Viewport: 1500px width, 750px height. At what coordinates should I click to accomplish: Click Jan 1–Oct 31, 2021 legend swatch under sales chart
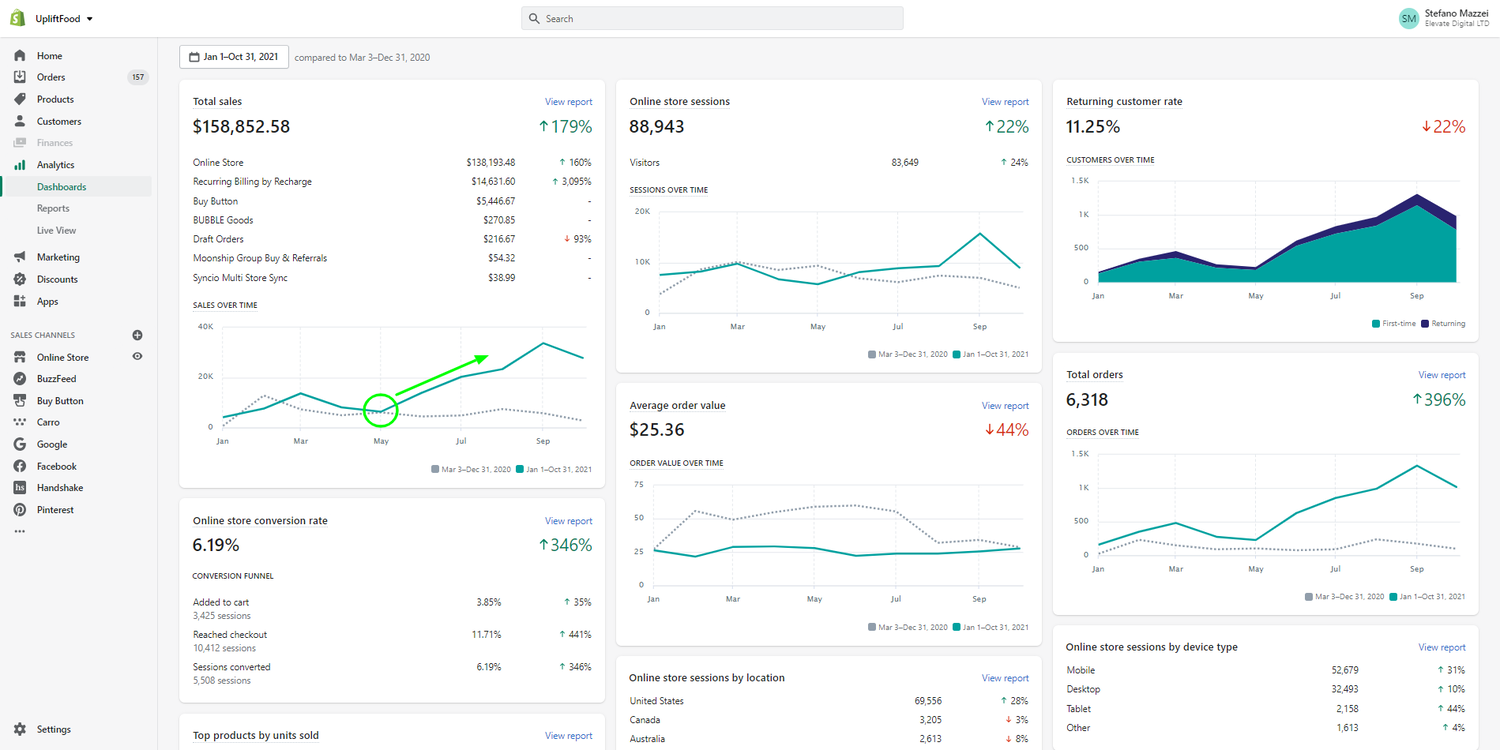(x=520, y=468)
